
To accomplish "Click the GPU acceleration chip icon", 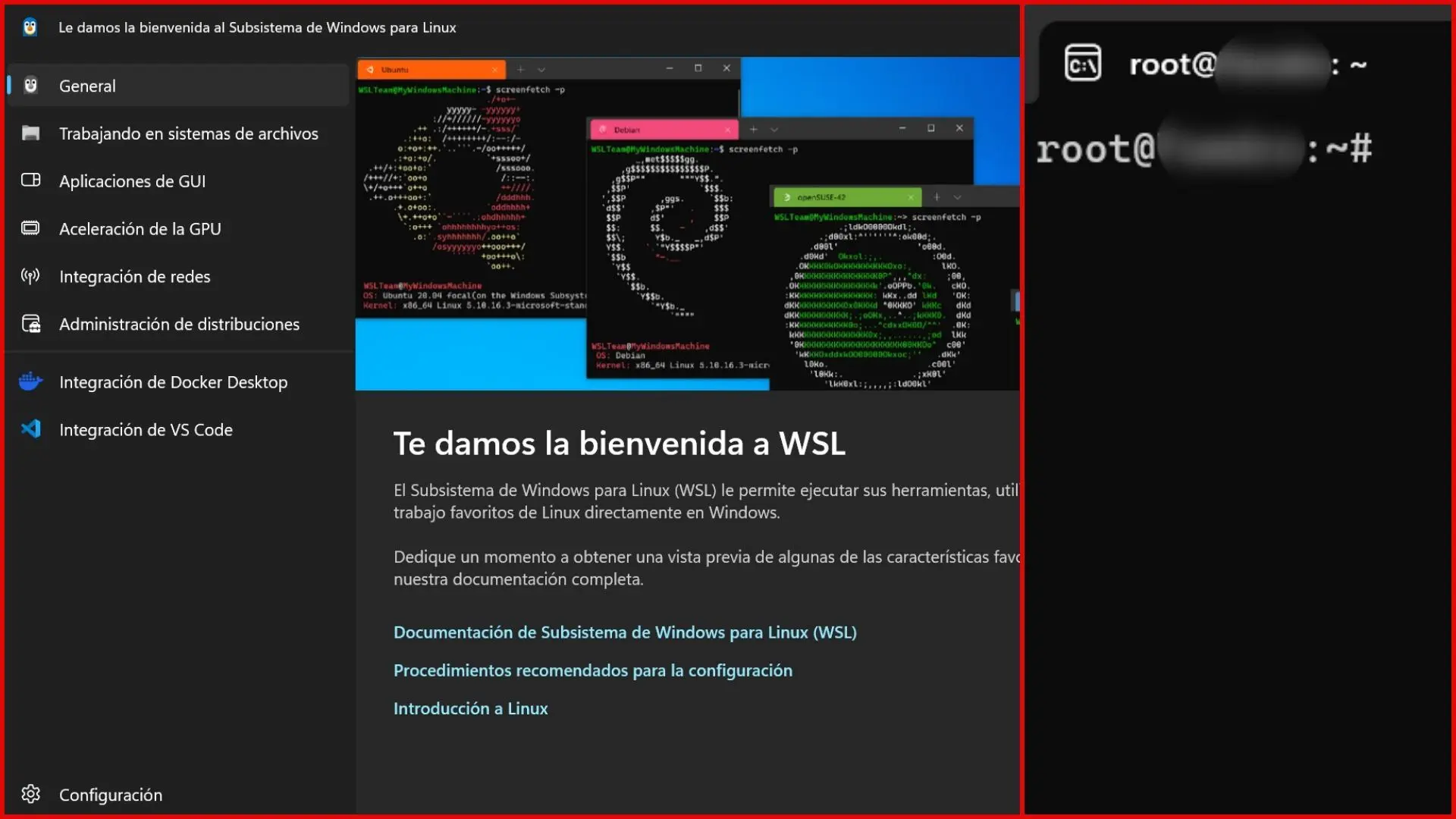I will point(30,228).
